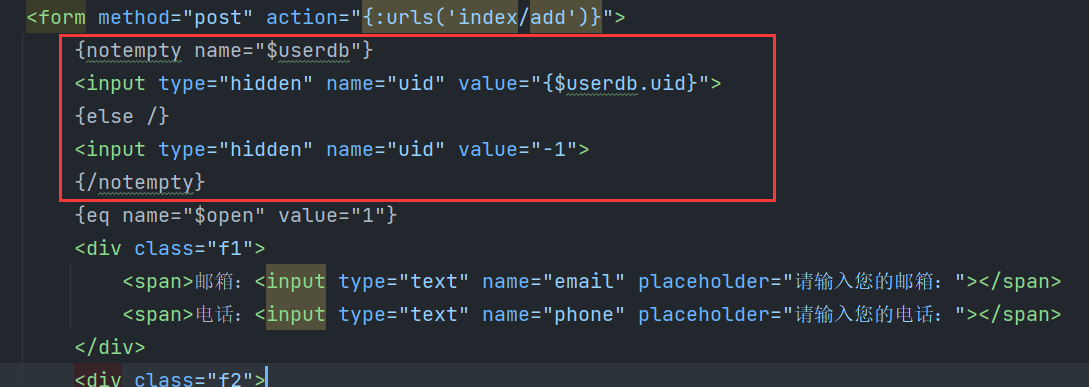The height and width of the screenshot is (387, 1089).
Task: Click the closing {/notempty} tag
Action: click(140, 183)
